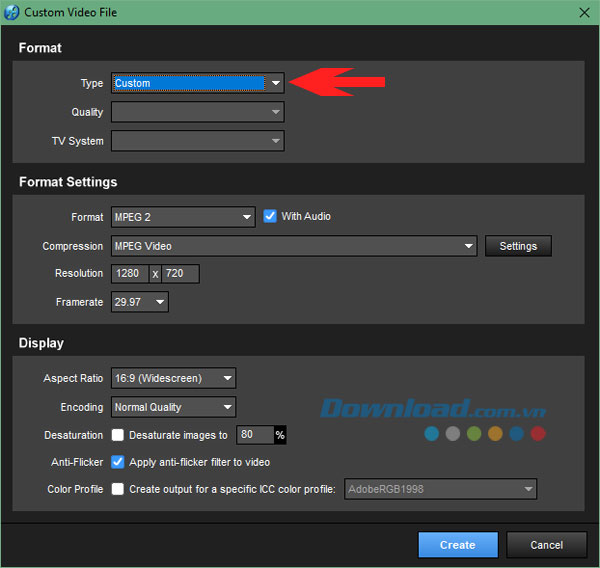
Task: Open the MPEG Video Compression dropdown
Action: pos(294,246)
